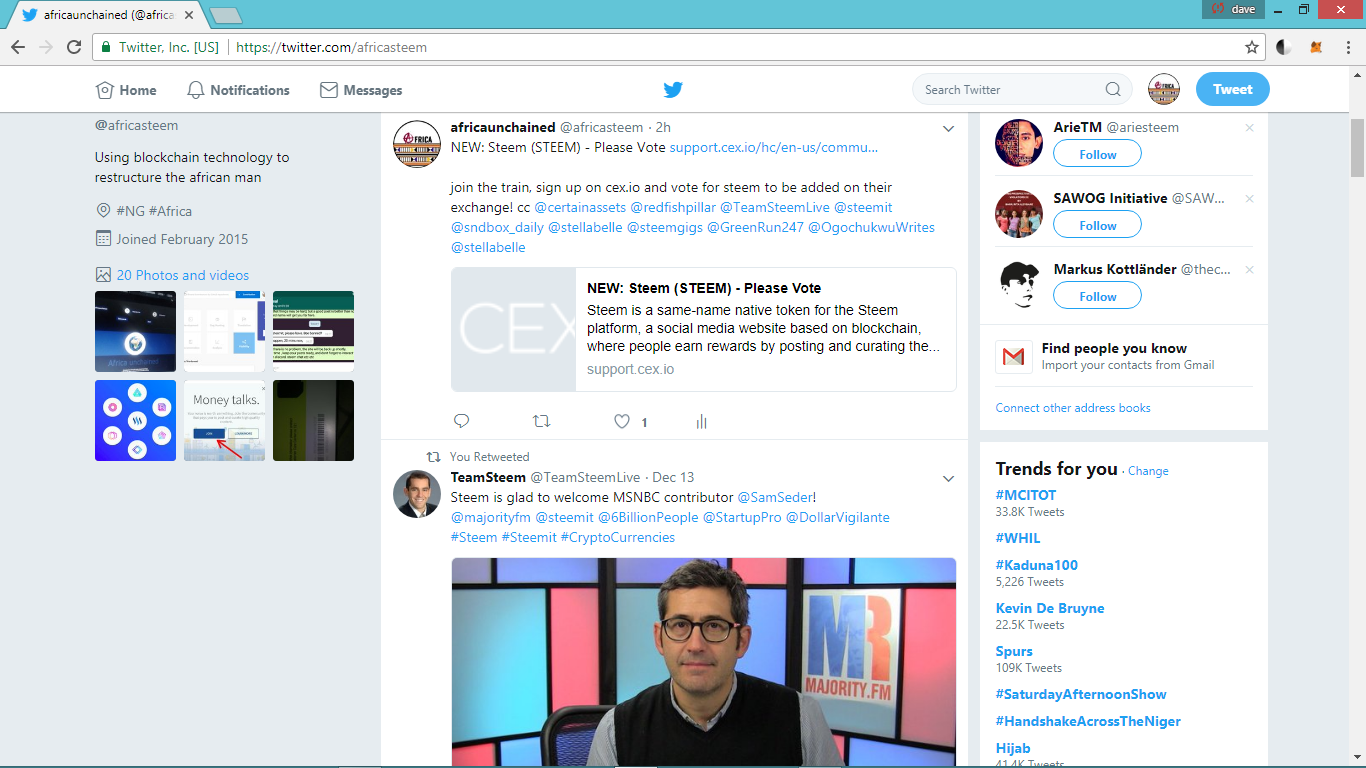Open profile avatar menu in header
The image size is (1366, 768).
(x=1164, y=90)
